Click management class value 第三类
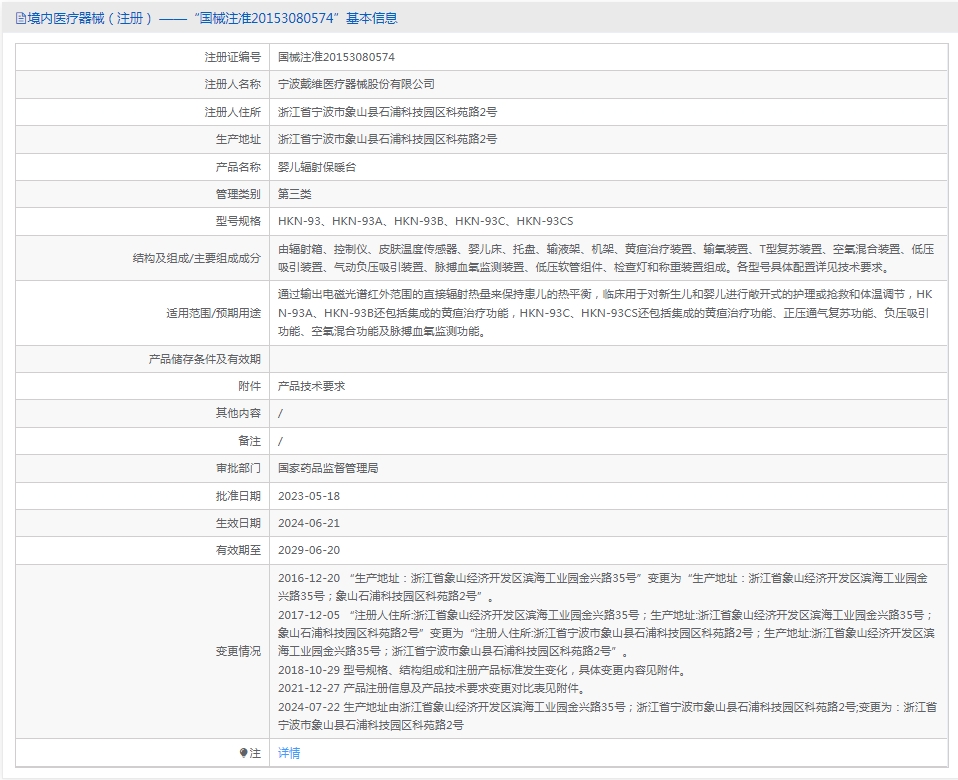958x780 pixels. pyautogui.click(x=294, y=194)
